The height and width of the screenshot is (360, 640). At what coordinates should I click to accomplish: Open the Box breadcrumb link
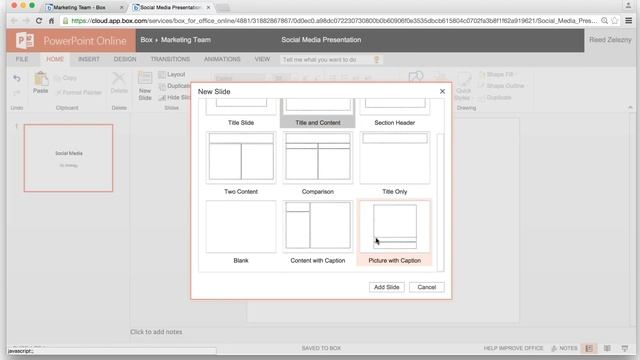click(x=146, y=40)
